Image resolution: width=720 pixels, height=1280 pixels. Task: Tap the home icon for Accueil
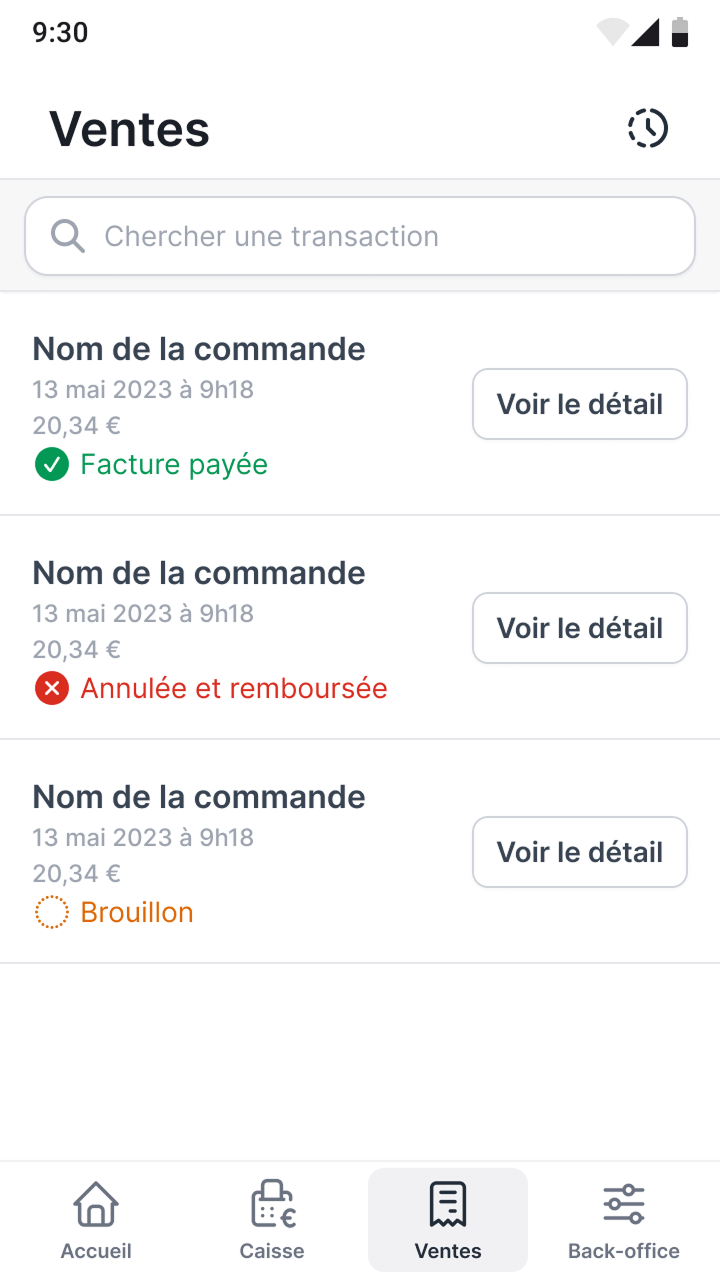tap(95, 1205)
